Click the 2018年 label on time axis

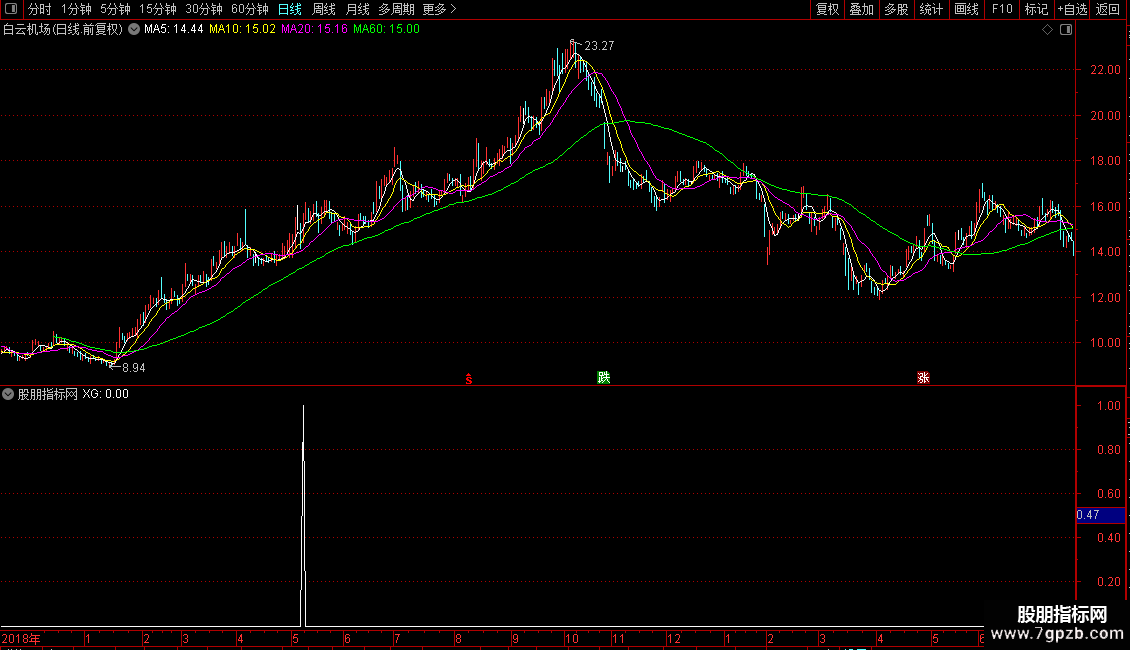coord(21,638)
